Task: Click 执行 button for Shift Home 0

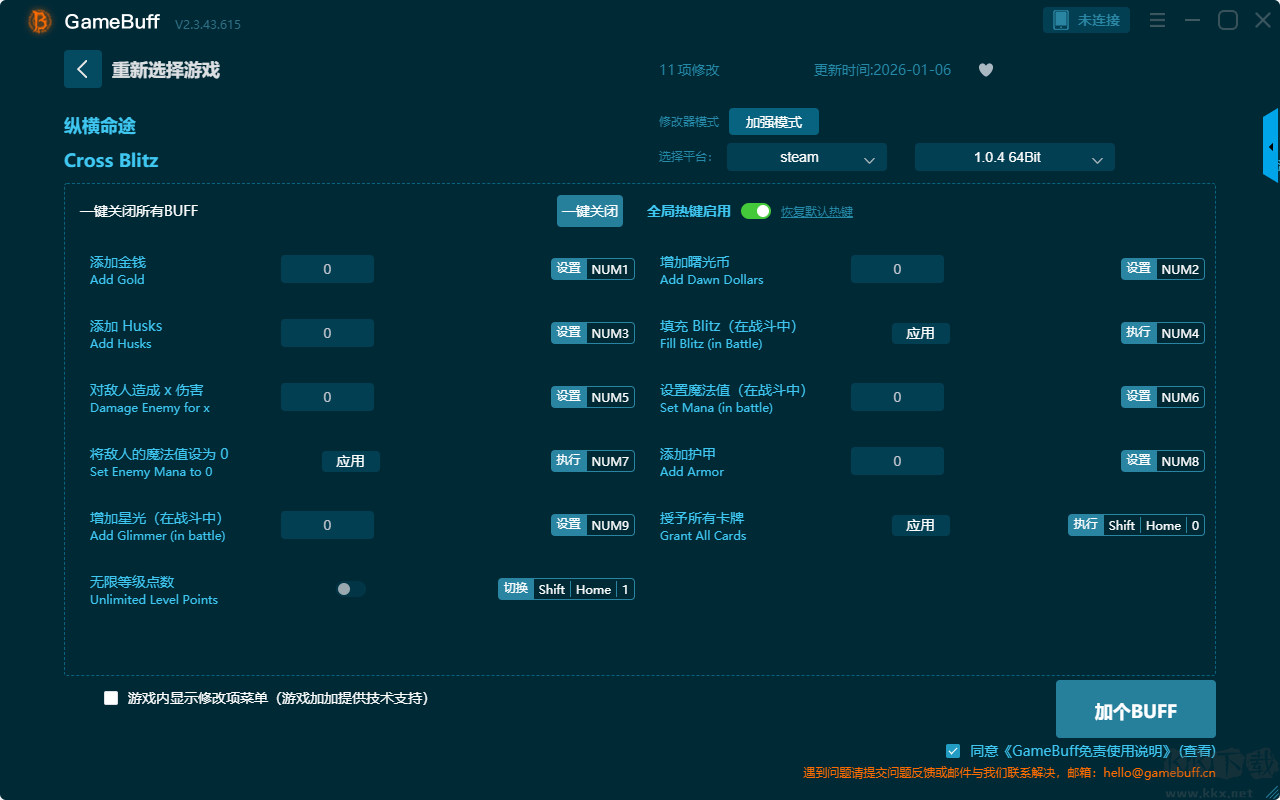Action: coord(1086,525)
